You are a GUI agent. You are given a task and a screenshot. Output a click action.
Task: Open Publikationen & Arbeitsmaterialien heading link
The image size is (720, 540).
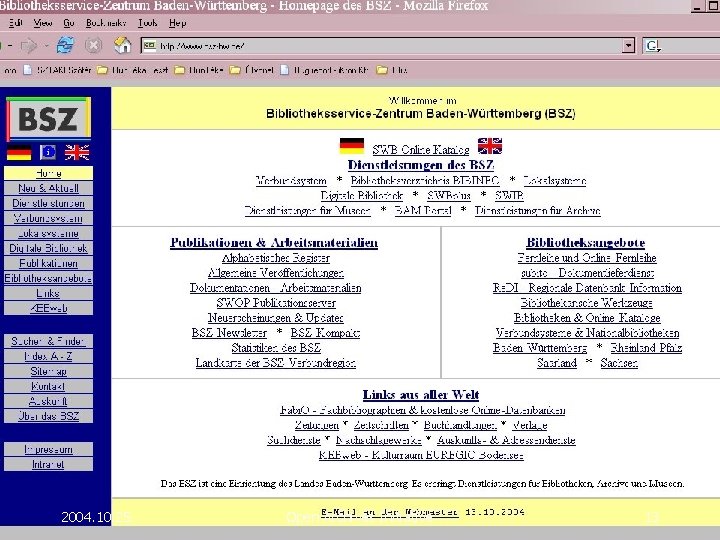tap(274, 242)
